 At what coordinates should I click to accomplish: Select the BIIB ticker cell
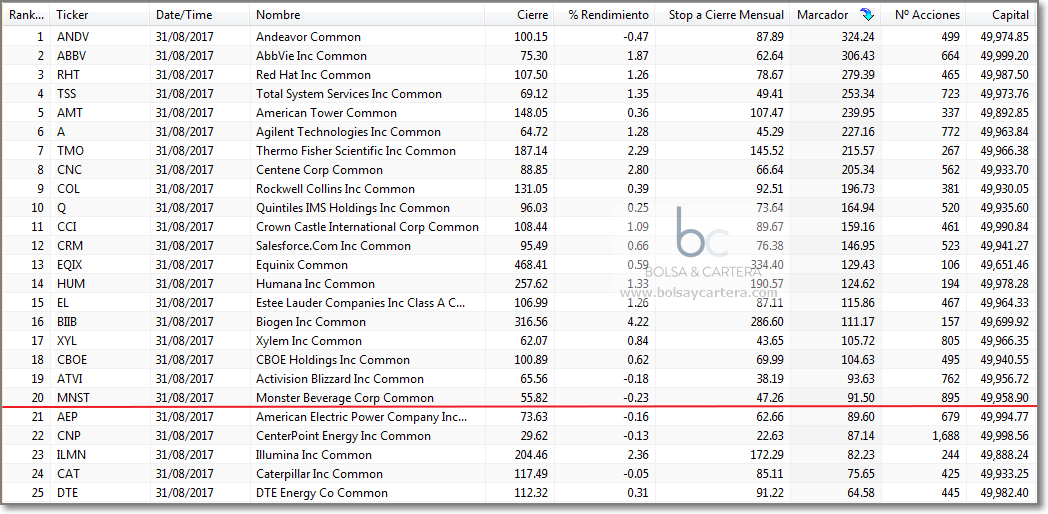click(68, 322)
